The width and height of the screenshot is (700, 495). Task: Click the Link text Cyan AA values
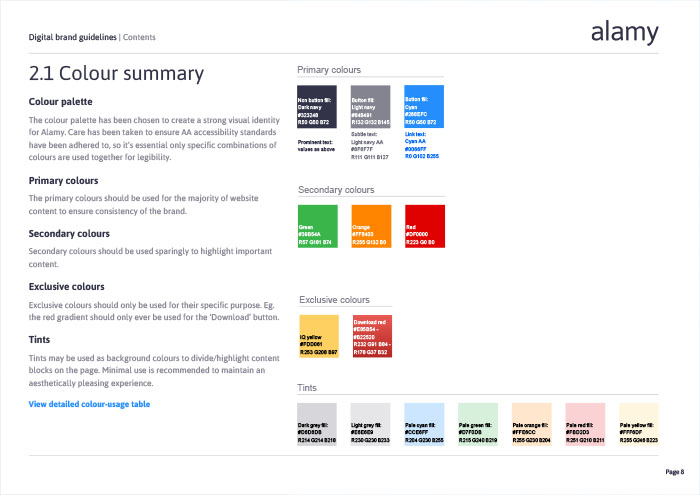[422, 145]
